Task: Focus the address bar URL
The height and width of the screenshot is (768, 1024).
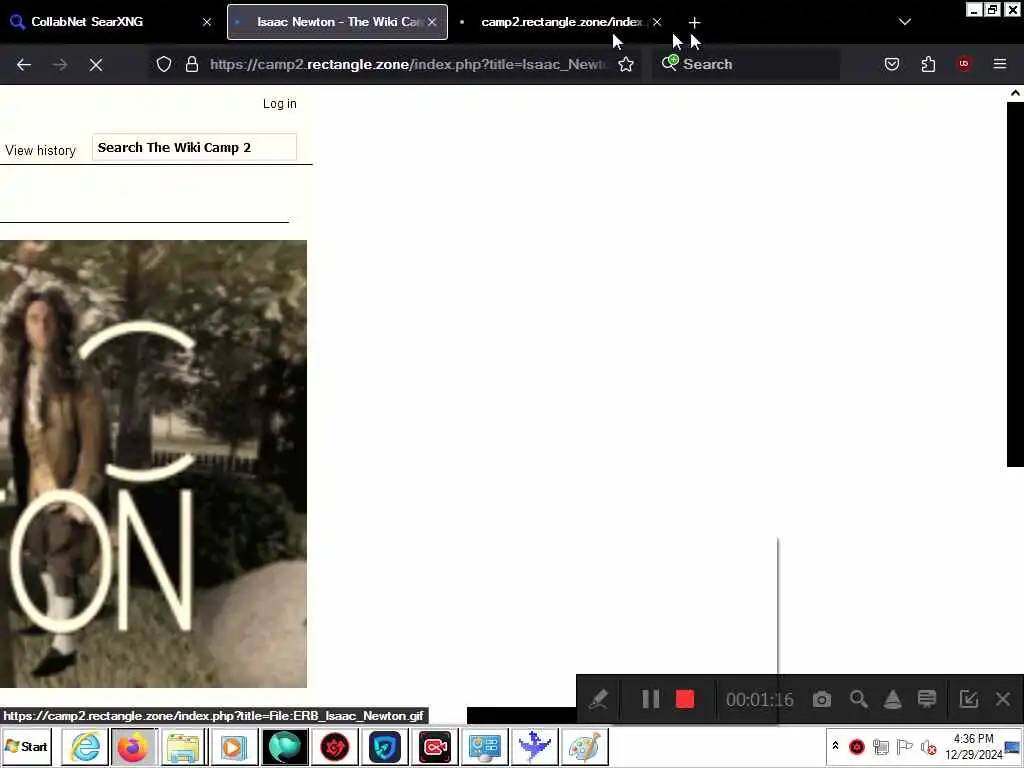Action: pyautogui.click(x=408, y=64)
